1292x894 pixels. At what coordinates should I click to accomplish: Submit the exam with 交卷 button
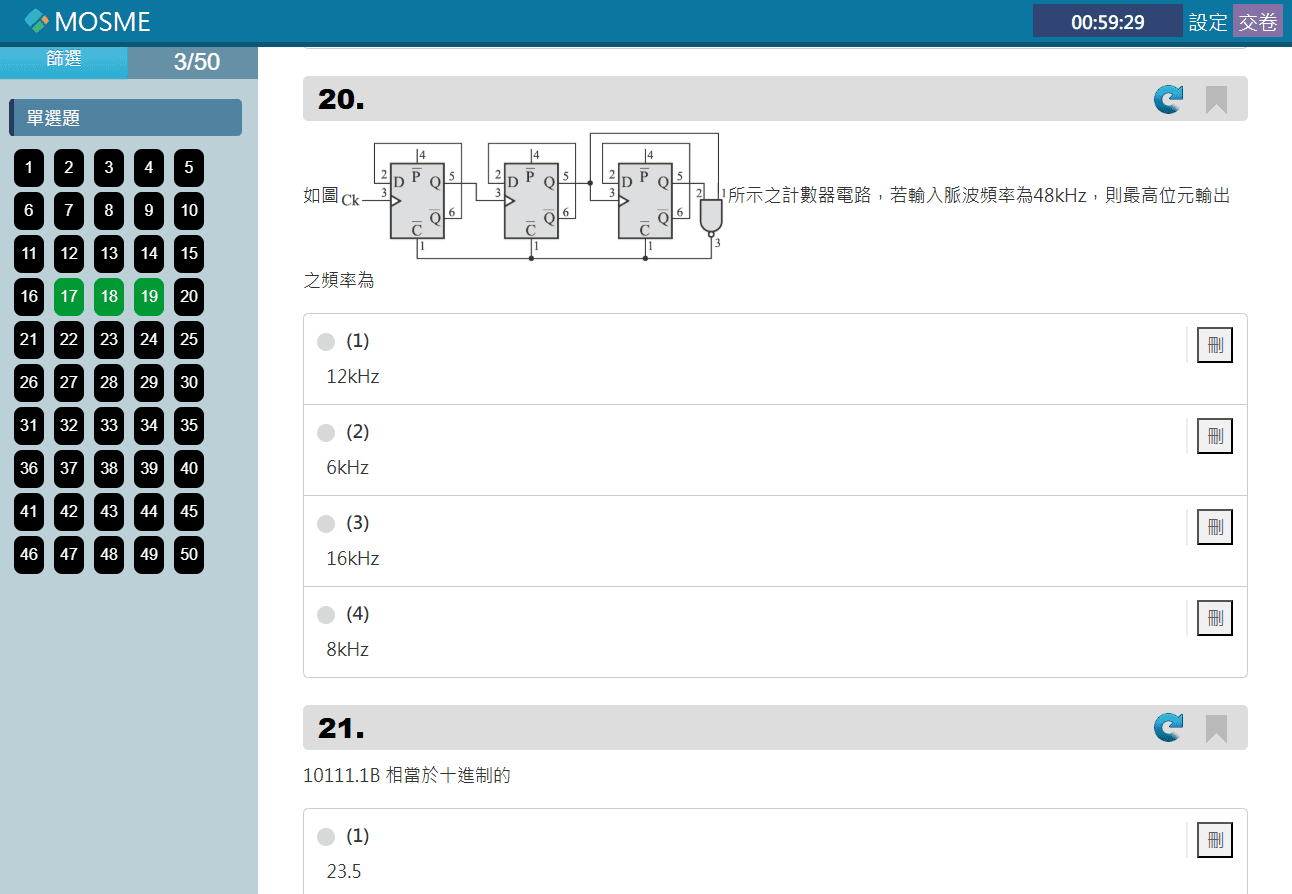pos(1257,22)
